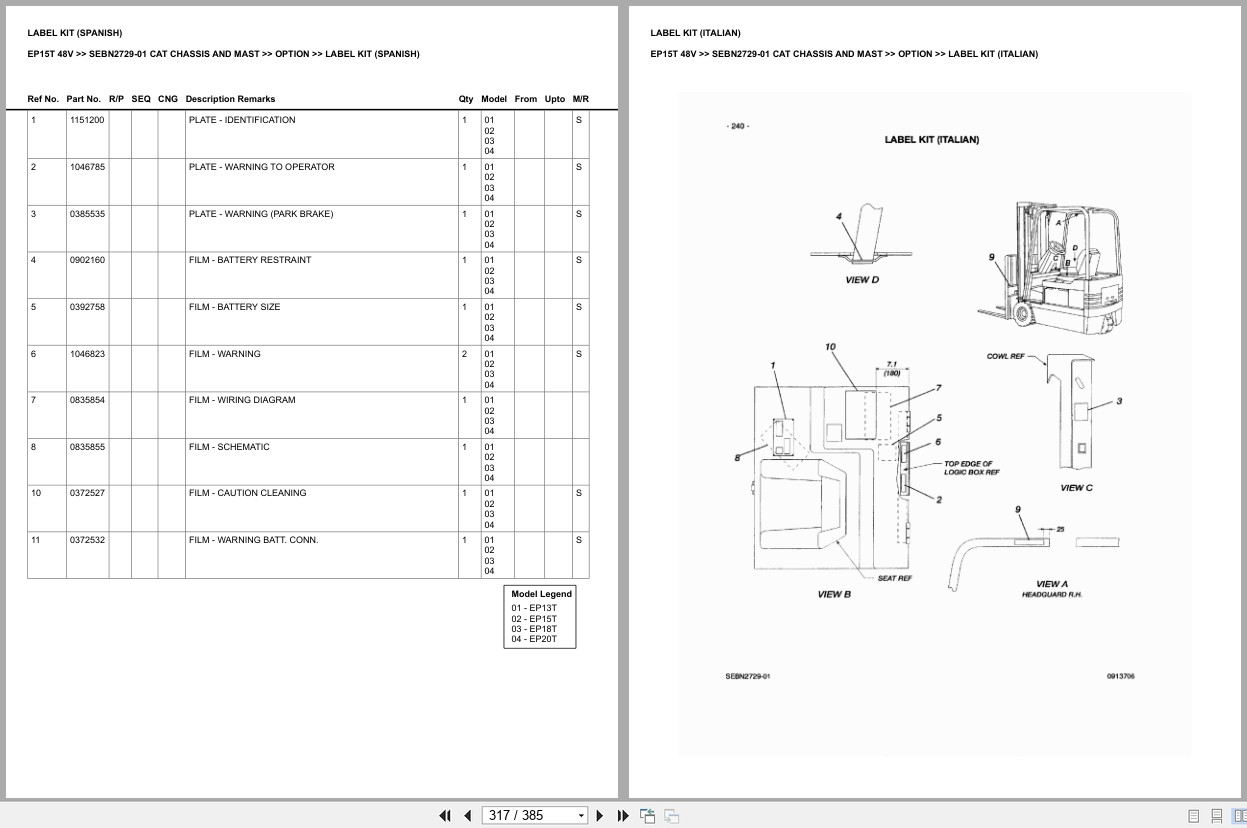Select the LABEL KIT (SPANISH) heading
The image size is (1247, 828).
(74, 32)
